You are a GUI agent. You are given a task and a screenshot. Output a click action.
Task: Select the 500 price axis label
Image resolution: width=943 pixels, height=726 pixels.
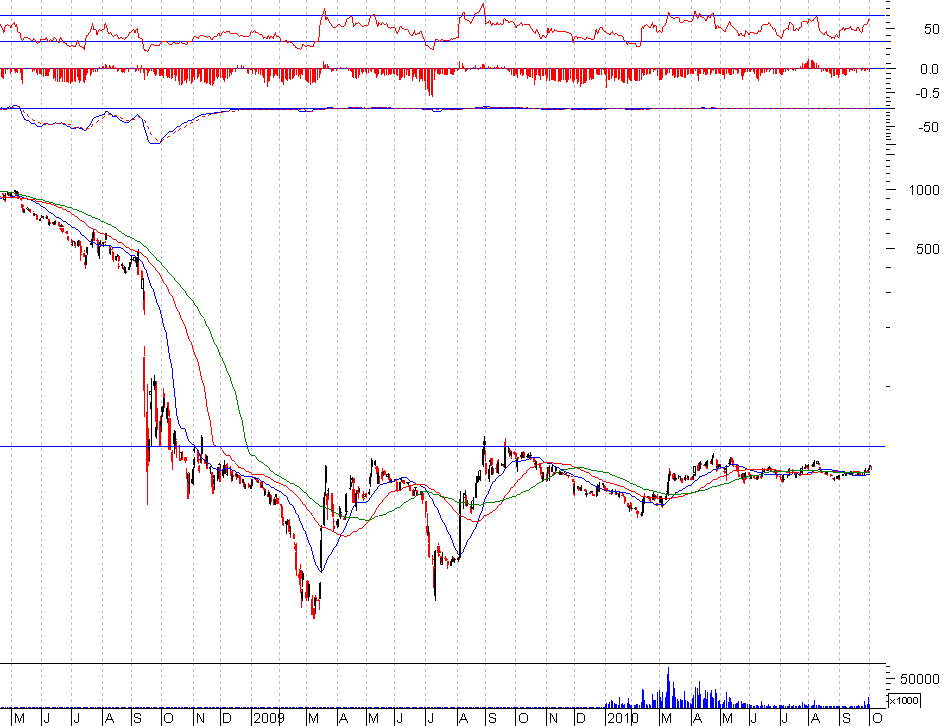pos(927,249)
